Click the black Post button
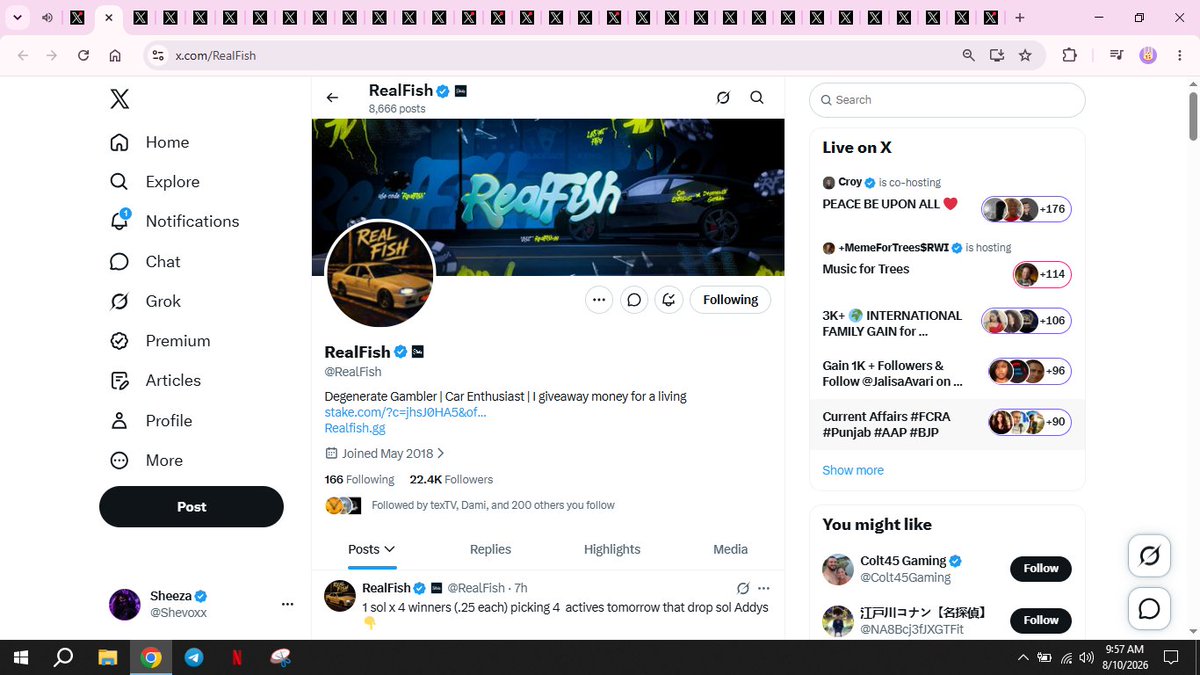 [x=191, y=507]
